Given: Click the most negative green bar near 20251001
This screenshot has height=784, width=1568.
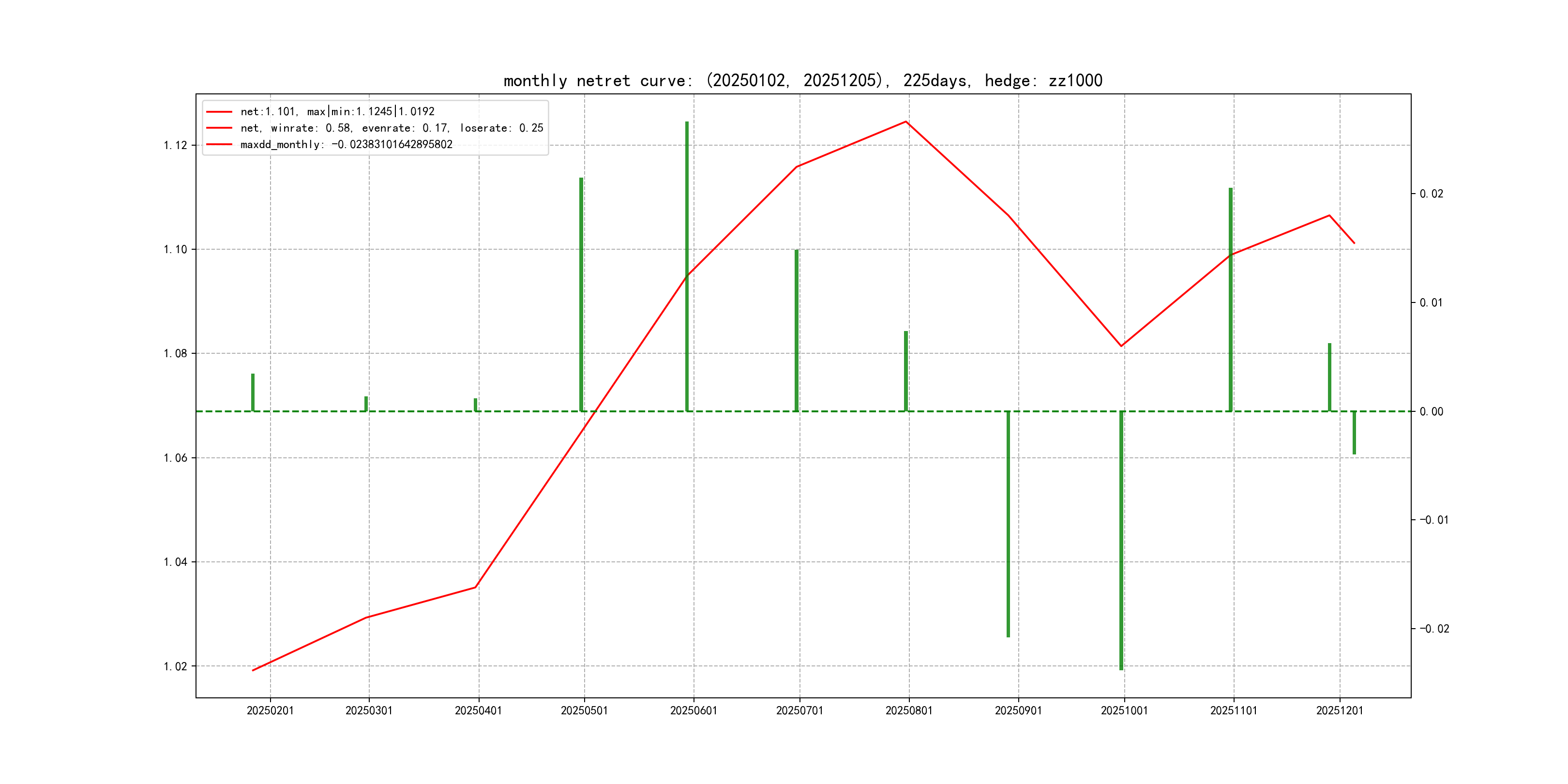Looking at the screenshot, I should point(1121,542).
